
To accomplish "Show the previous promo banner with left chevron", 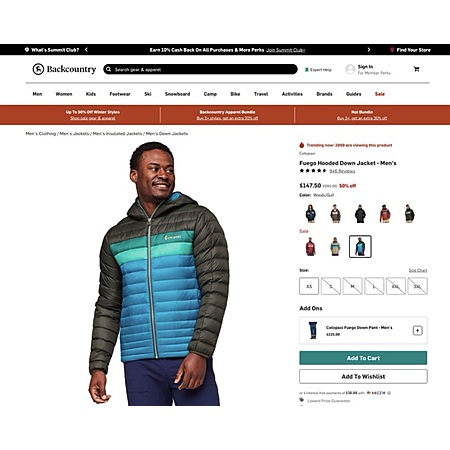I will coord(86,50).
